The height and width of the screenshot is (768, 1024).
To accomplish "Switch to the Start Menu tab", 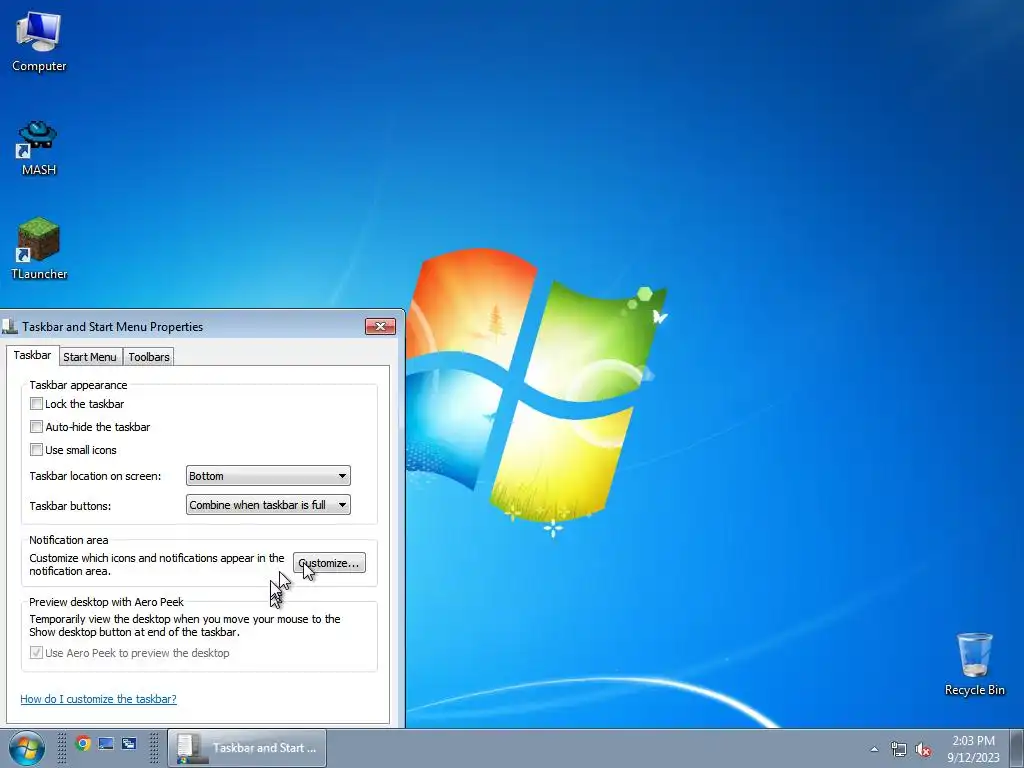I will pos(89,357).
